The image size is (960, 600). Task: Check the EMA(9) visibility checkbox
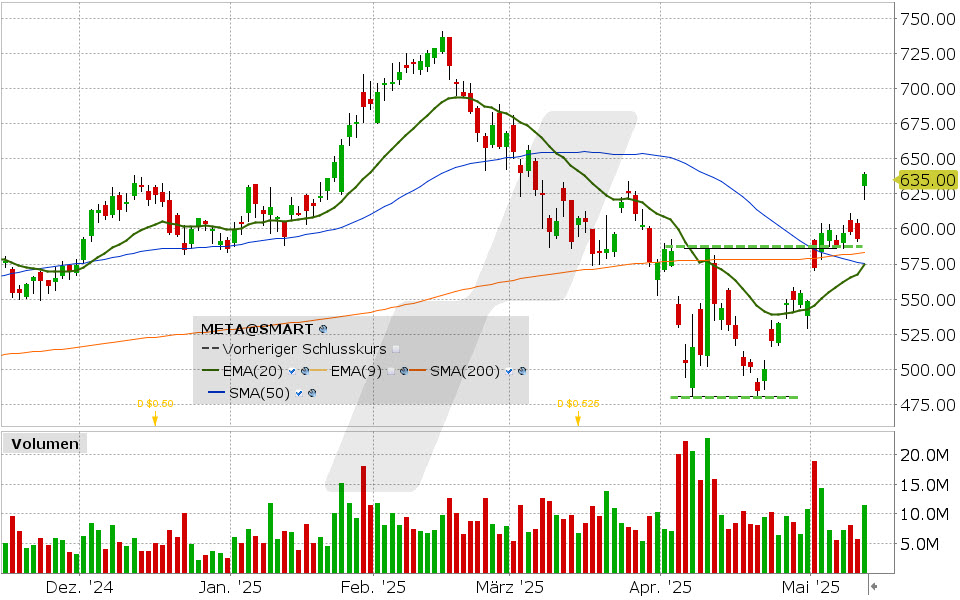(x=391, y=371)
